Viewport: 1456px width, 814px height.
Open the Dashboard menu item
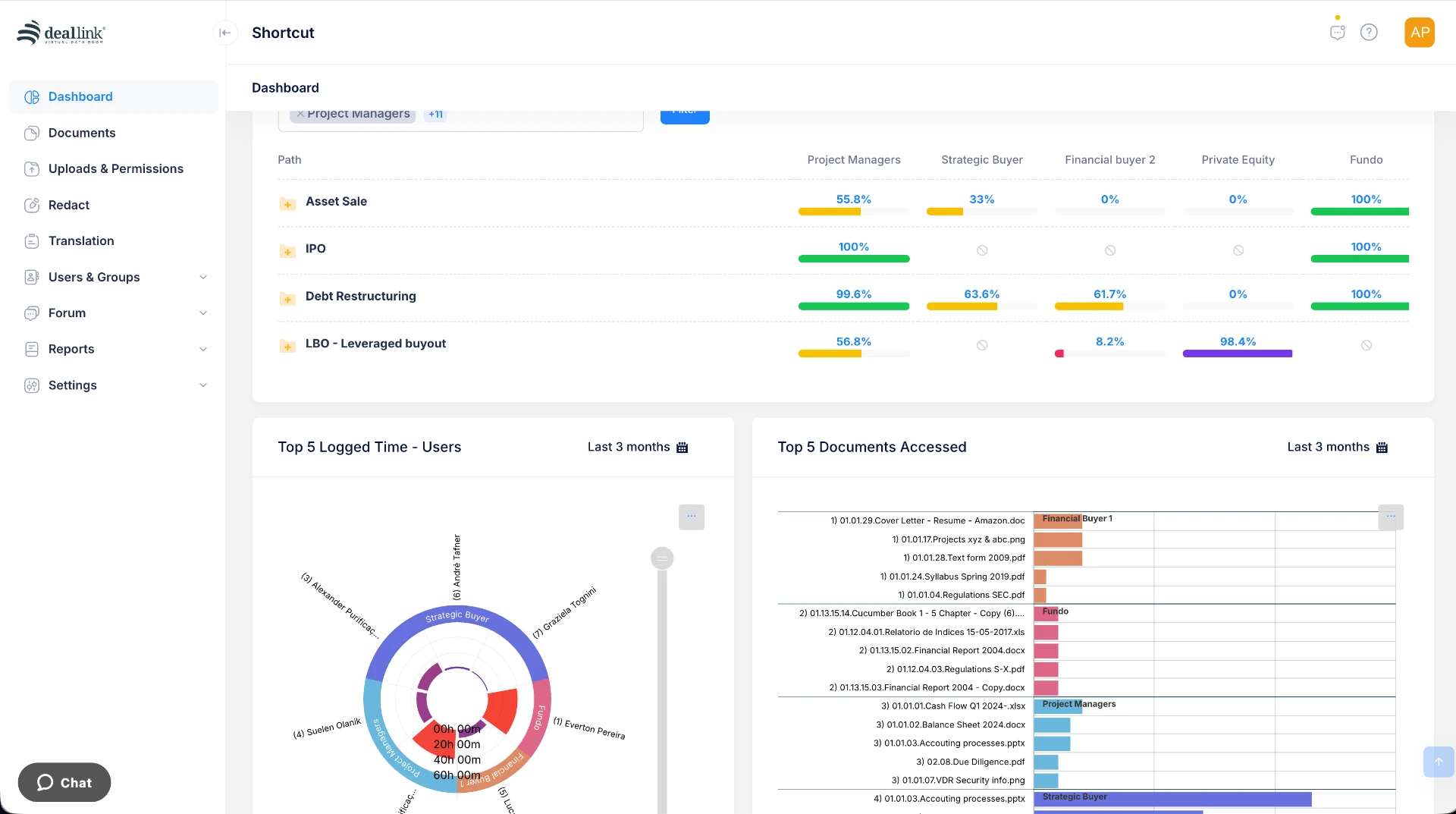point(114,97)
